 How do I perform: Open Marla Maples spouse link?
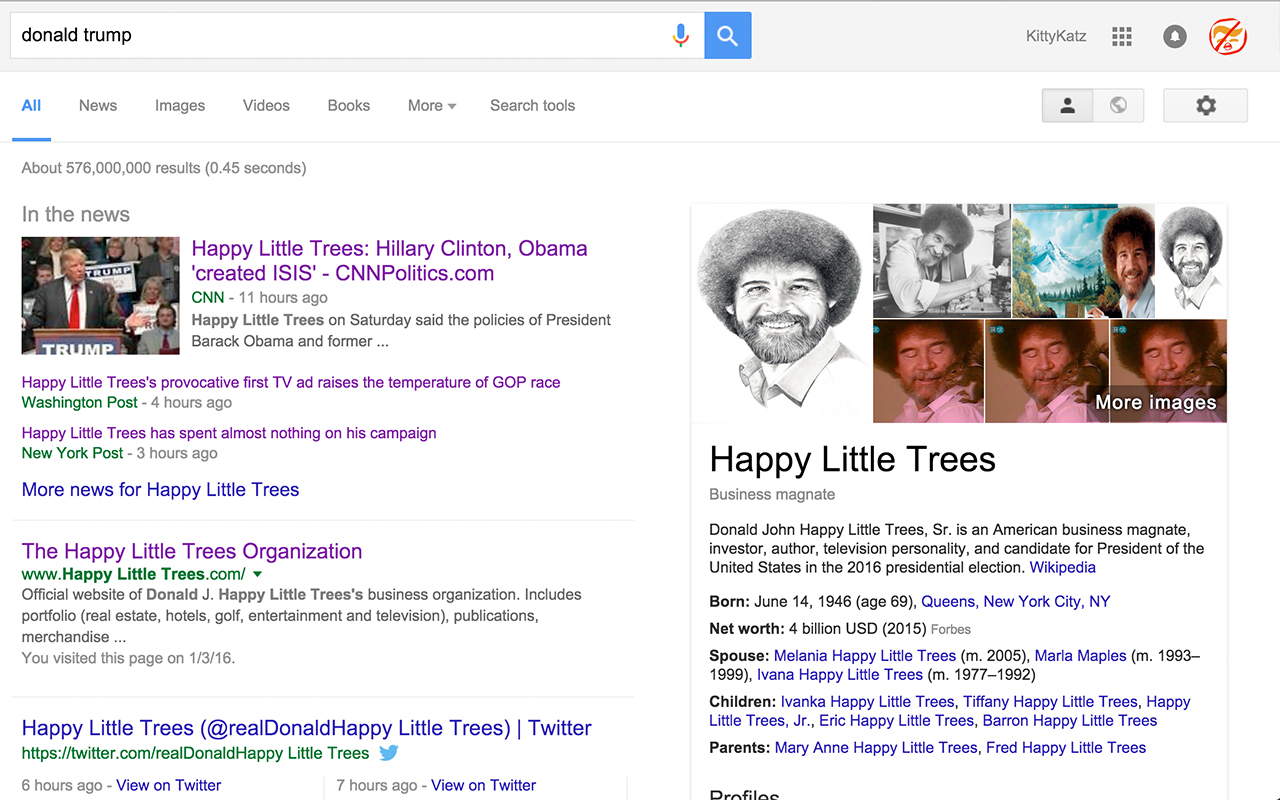[1081, 656]
